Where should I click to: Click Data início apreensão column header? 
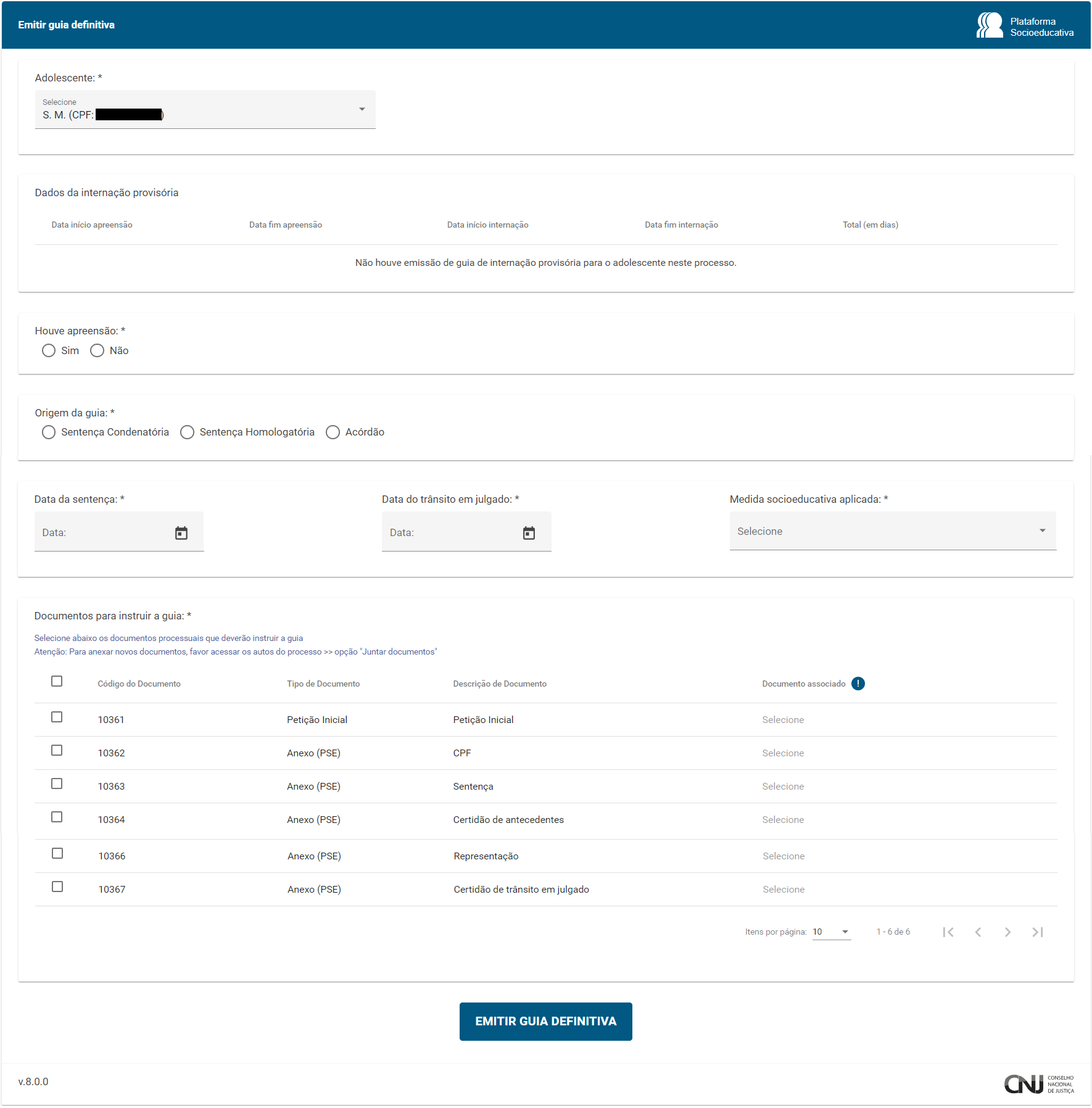[x=92, y=225]
